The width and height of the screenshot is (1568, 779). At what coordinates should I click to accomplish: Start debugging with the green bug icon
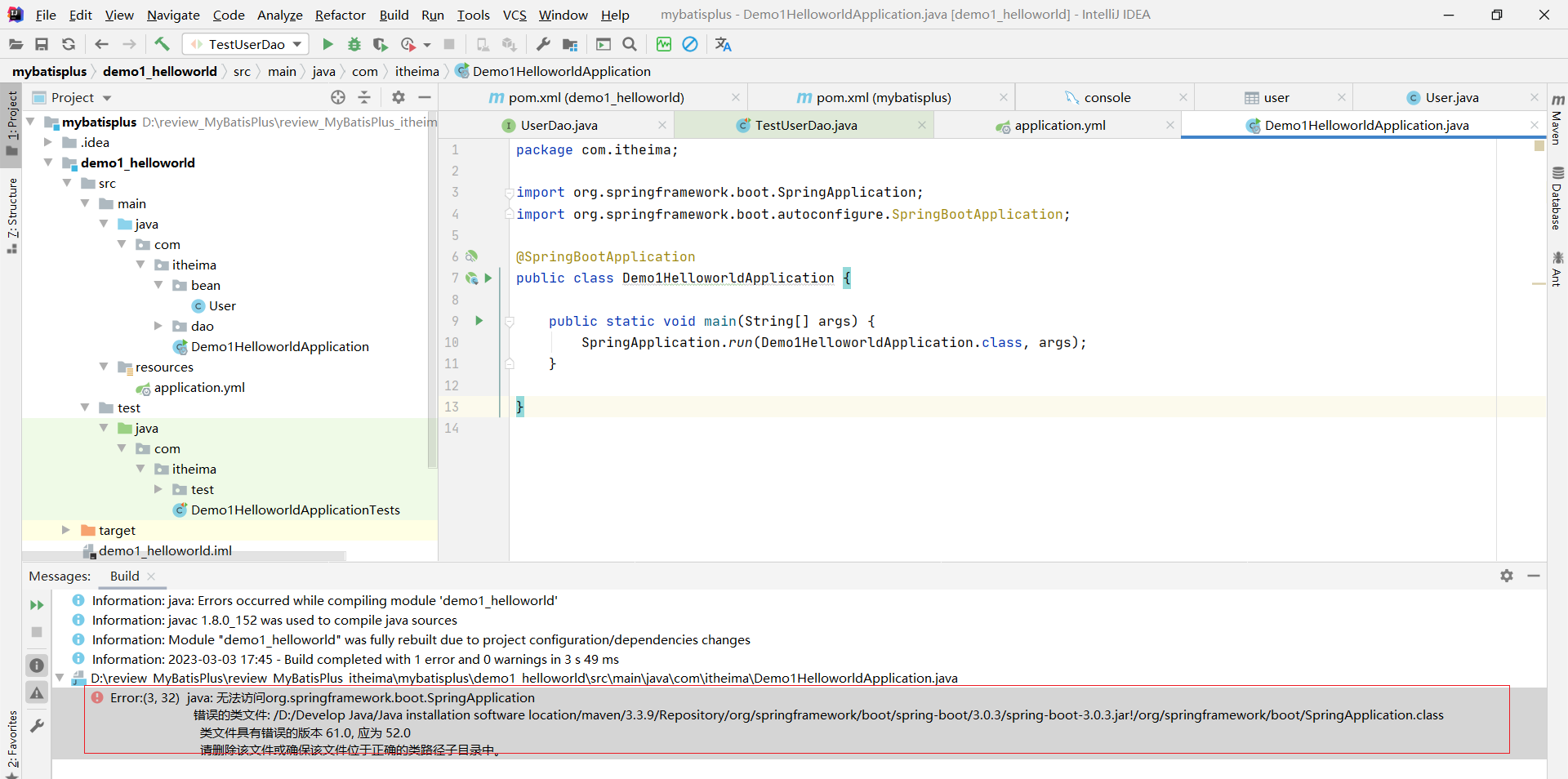coord(354,44)
